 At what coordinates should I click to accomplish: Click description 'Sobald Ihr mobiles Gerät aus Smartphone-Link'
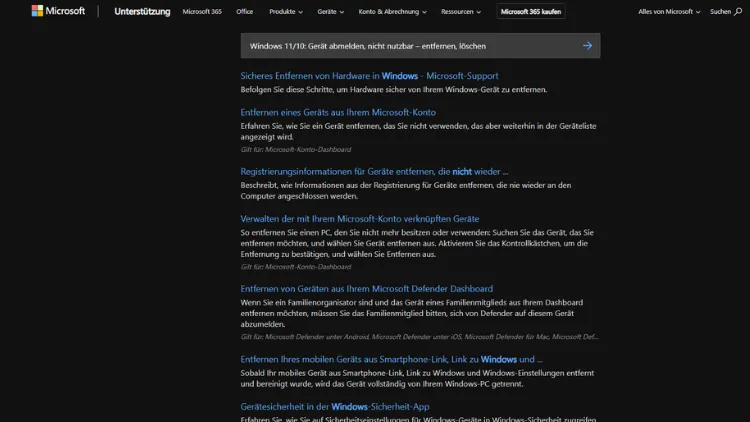coord(417,378)
